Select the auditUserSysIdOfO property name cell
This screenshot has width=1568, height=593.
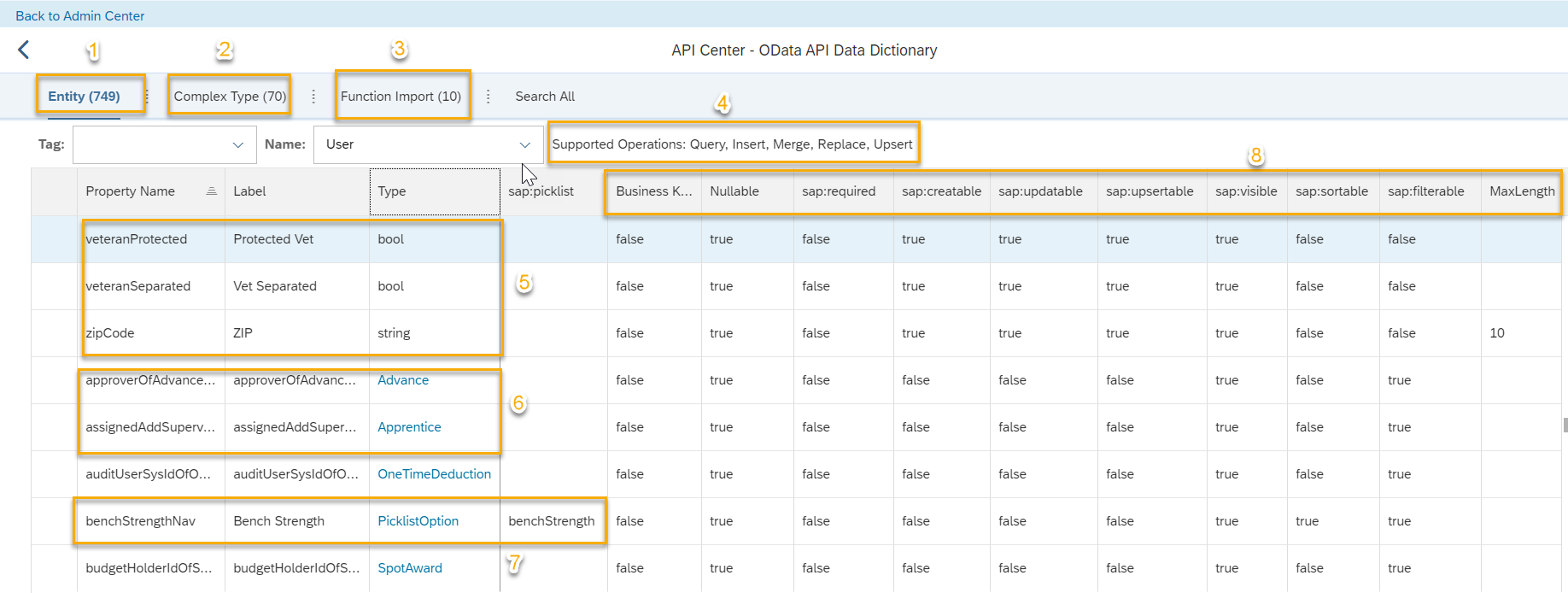(x=151, y=474)
